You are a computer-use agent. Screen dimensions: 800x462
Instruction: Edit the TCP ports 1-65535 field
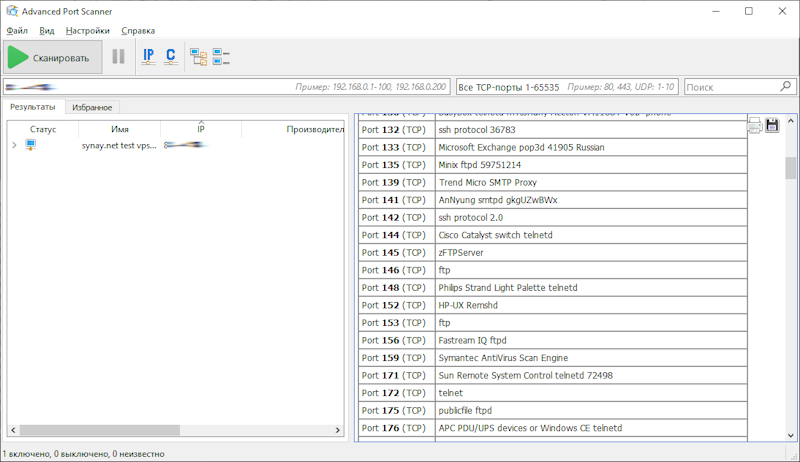point(567,87)
